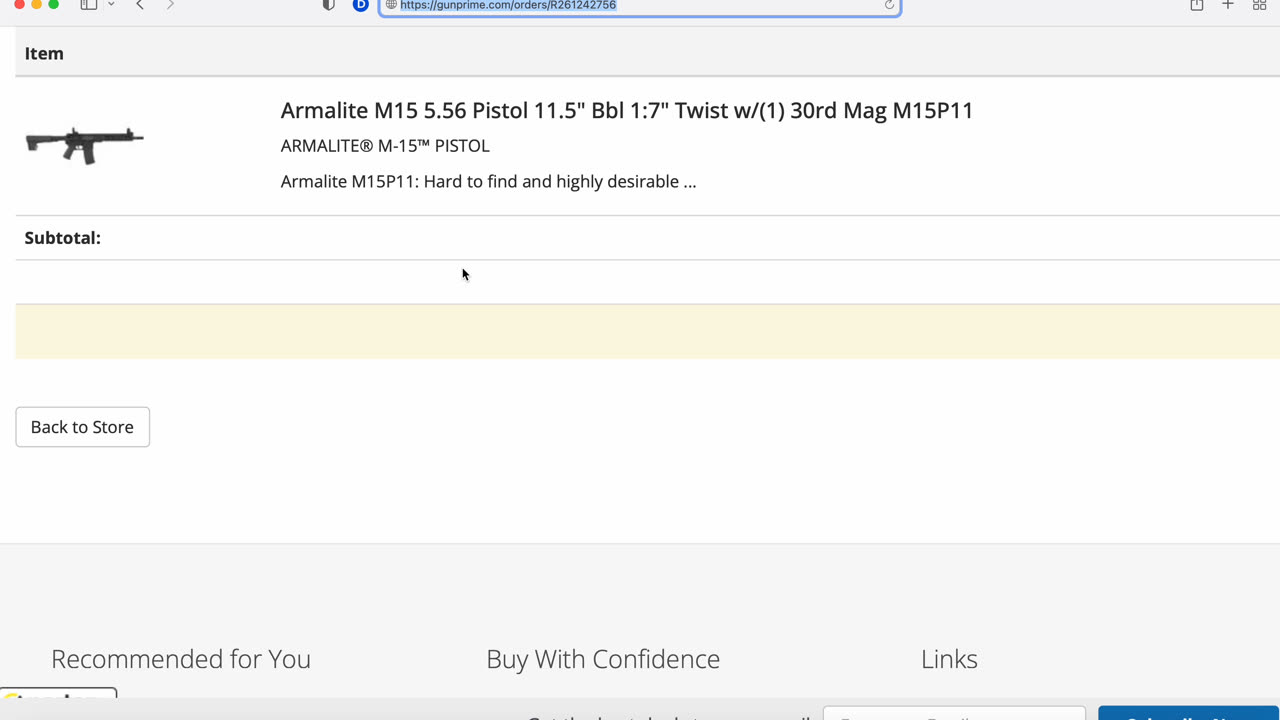Reload the page with the refresh icon
Viewport: 1280px width, 720px height.
pyautogui.click(x=889, y=5)
